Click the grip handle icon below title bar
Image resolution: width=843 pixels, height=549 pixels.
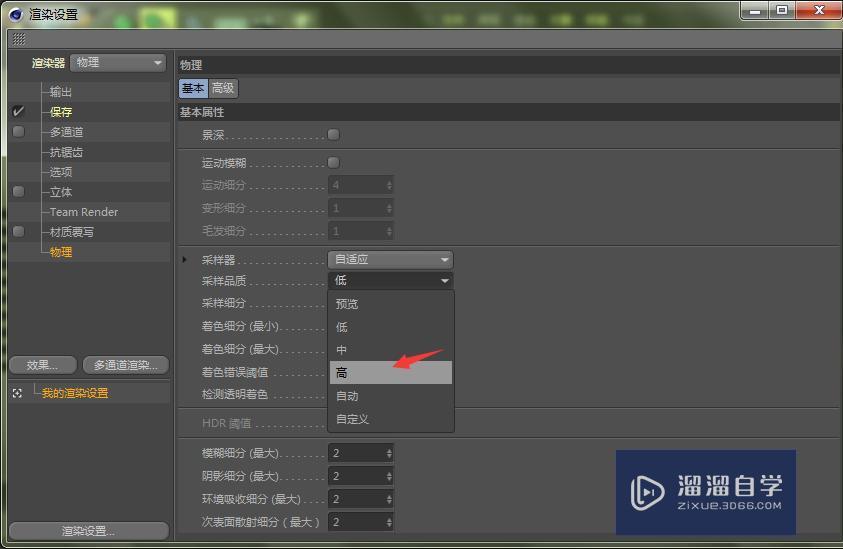tap(19, 39)
